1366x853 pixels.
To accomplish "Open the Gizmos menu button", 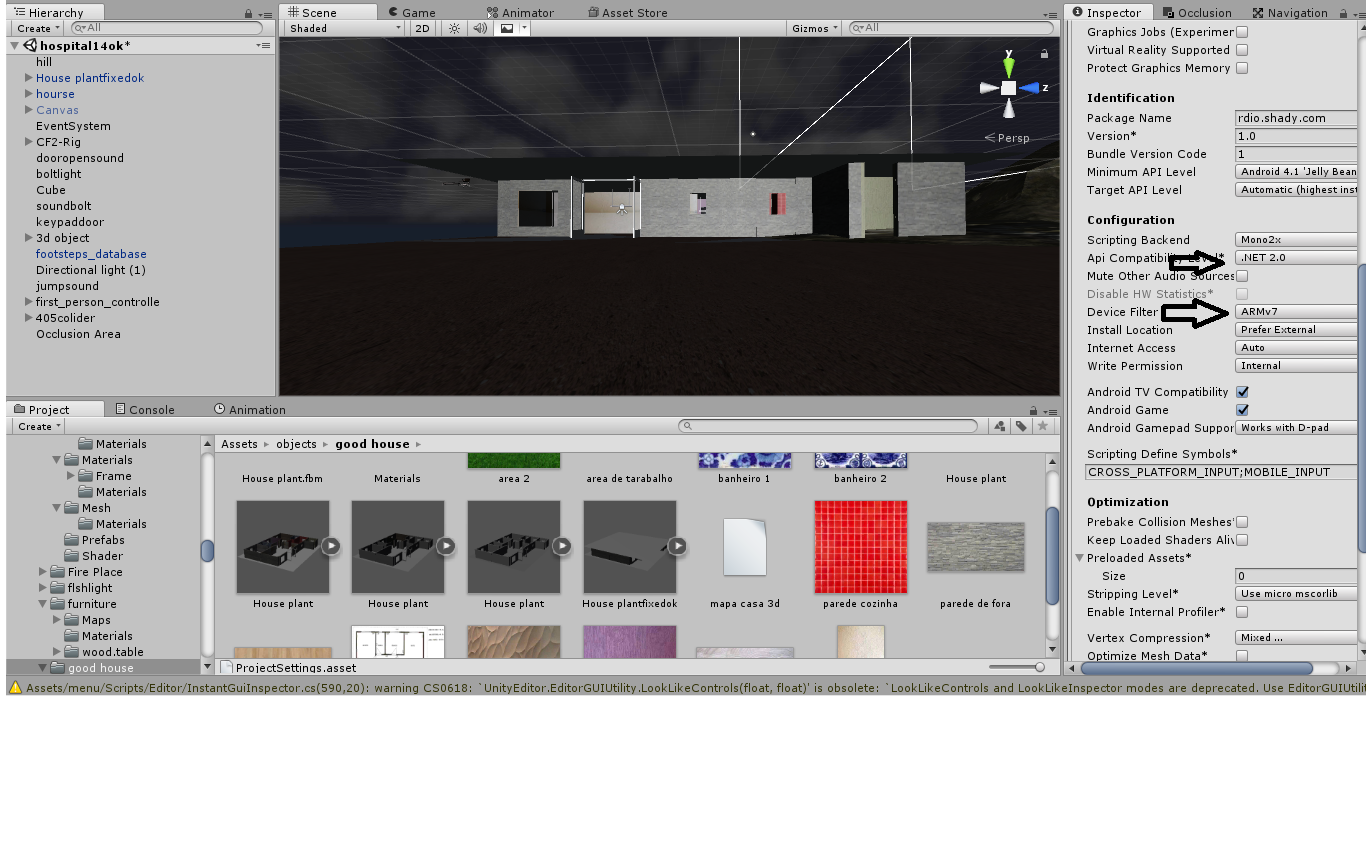I will point(814,28).
